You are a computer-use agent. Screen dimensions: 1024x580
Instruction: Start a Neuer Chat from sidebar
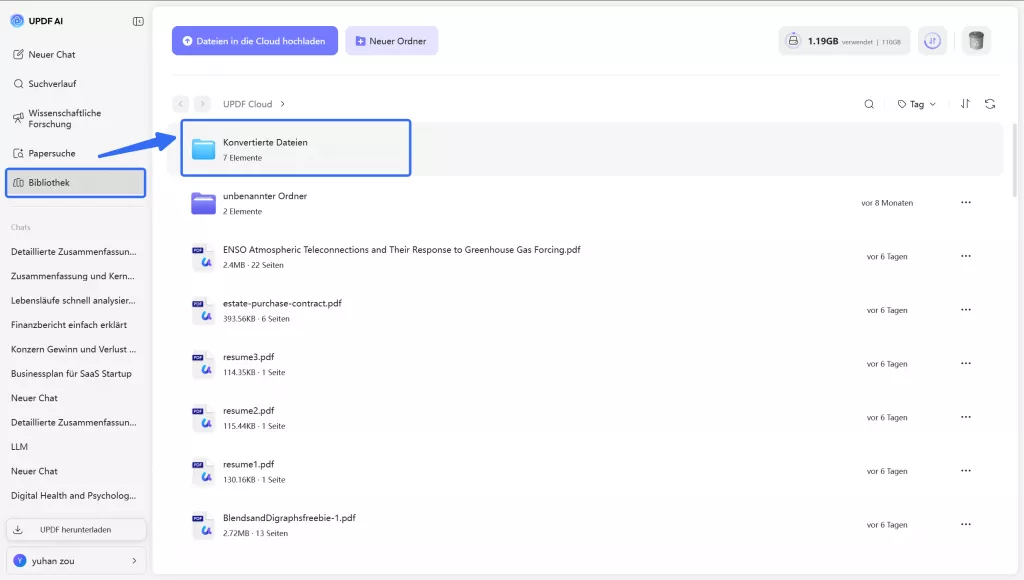pyautogui.click(x=52, y=54)
